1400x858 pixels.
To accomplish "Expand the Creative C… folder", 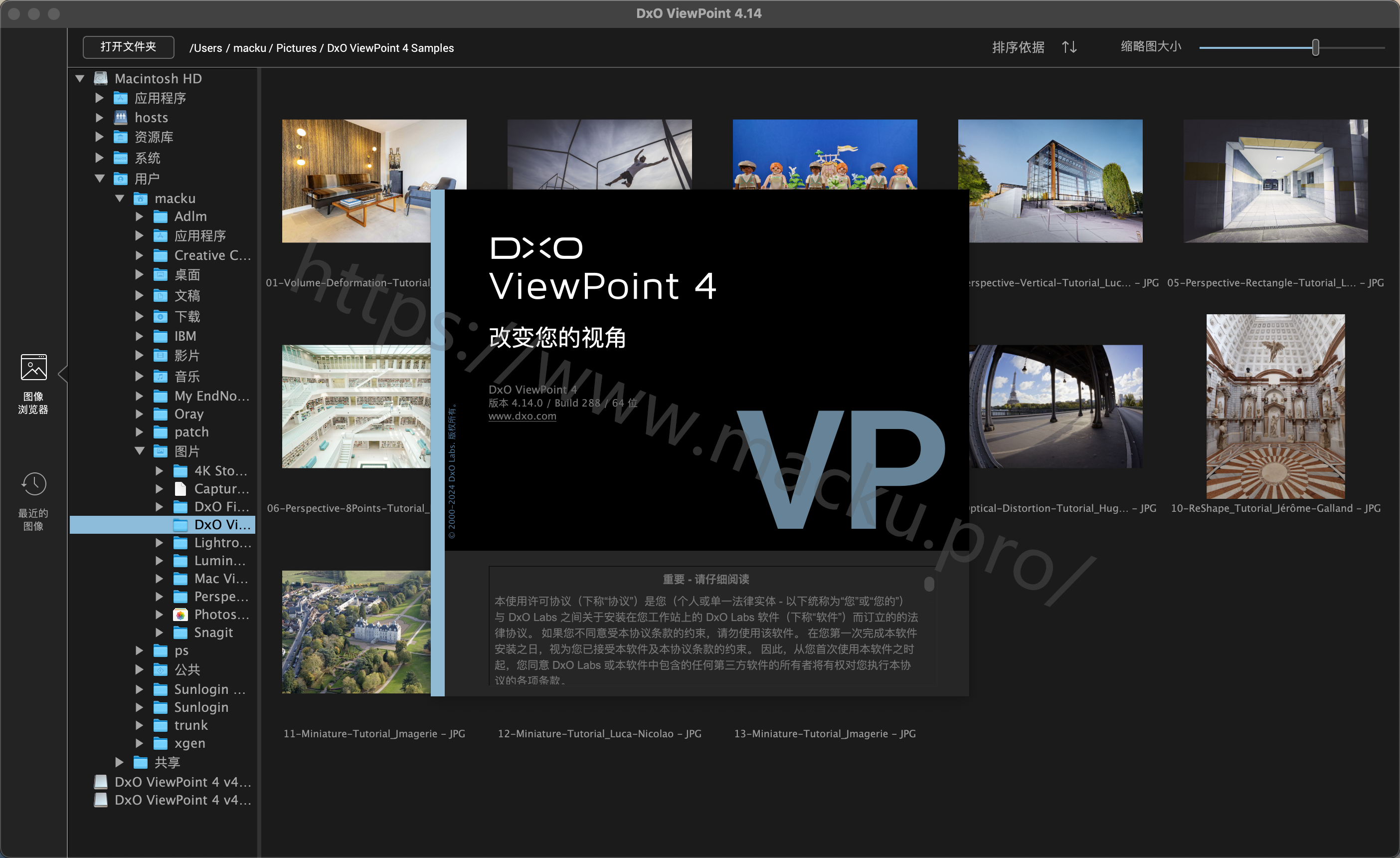I will tap(140, 255).
